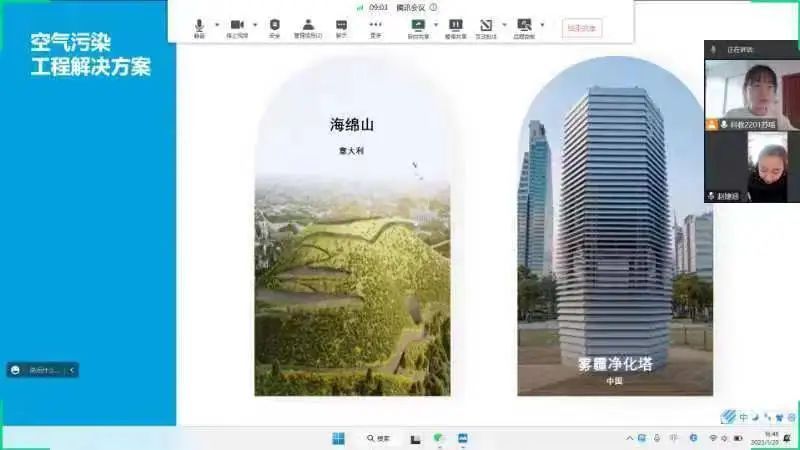Expand camera options dropdown arrow
Image resolution: width=800 pixels, height=450 pixels.
click(255, 24)
